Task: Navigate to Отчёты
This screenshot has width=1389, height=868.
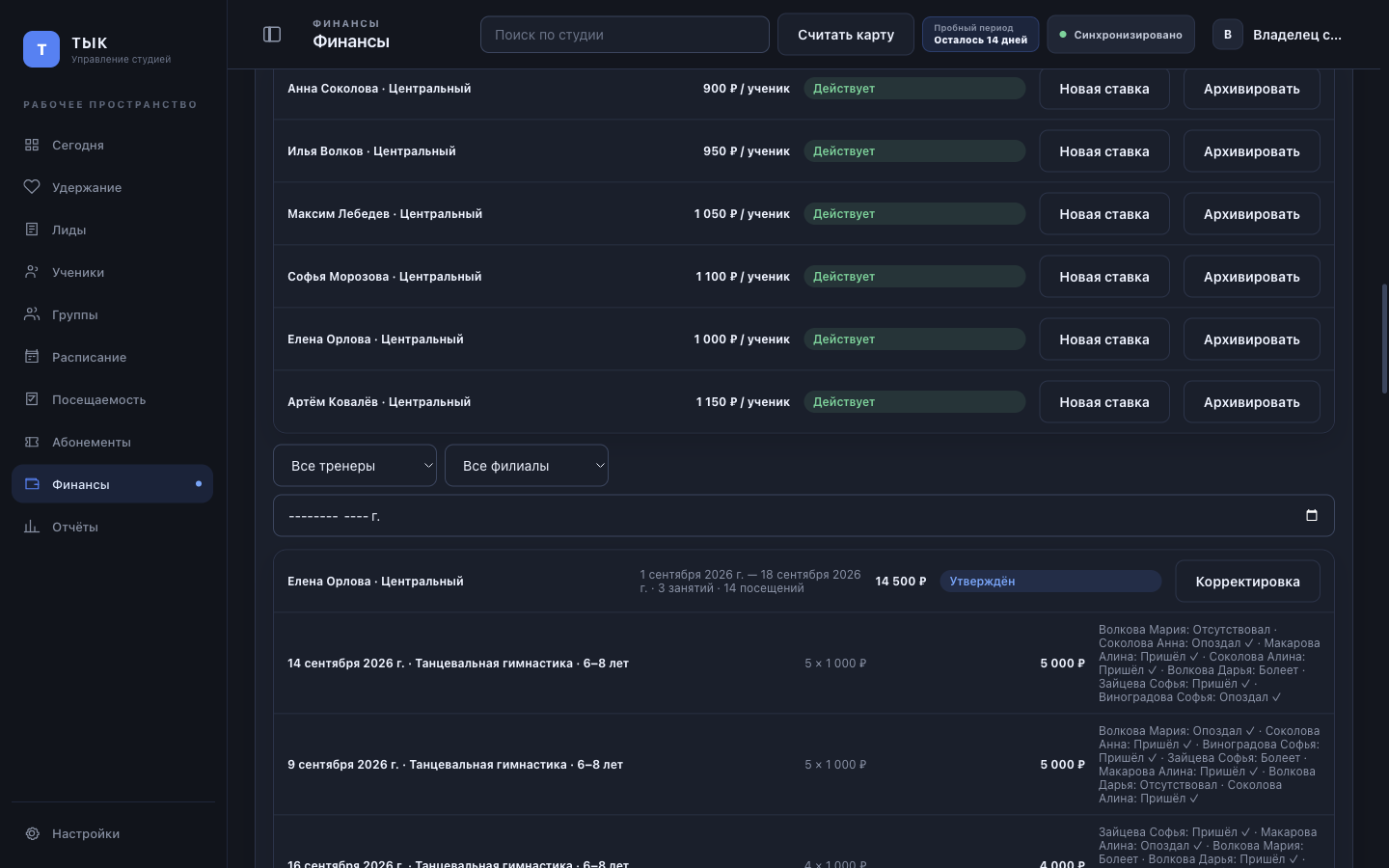Action: pyautogui.click(x=112, y=527)
